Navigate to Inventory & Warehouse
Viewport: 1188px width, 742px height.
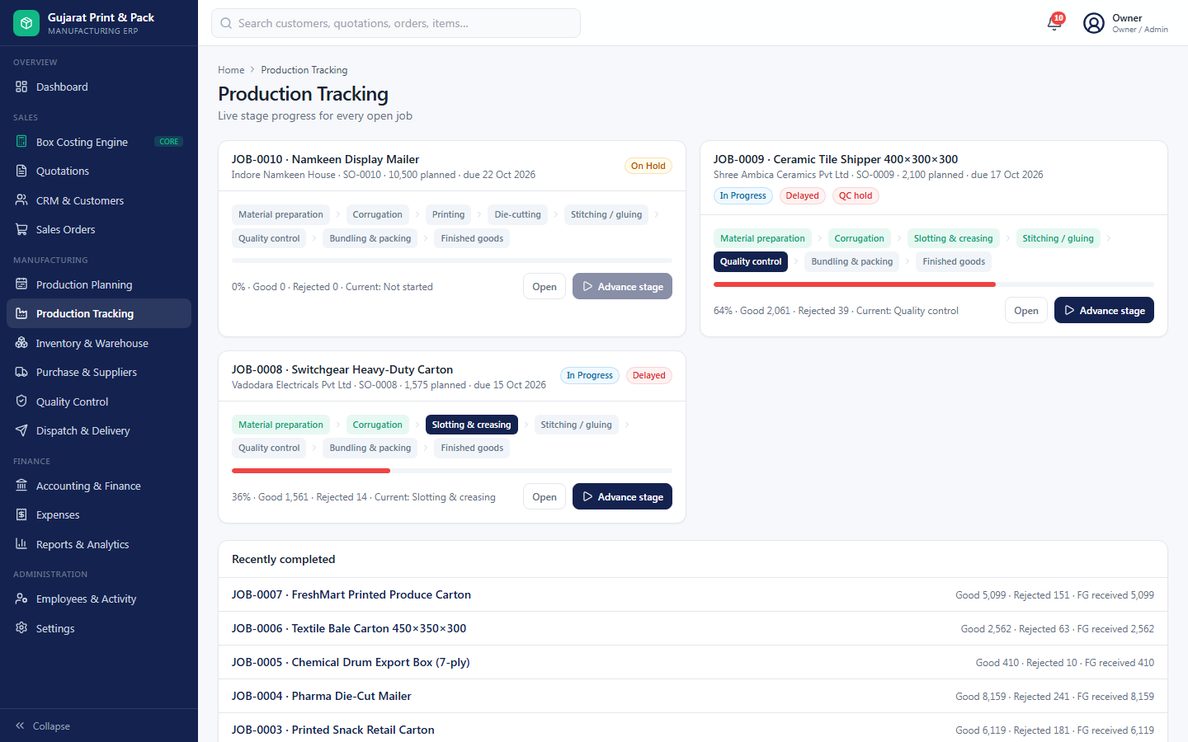pos(98,343)
